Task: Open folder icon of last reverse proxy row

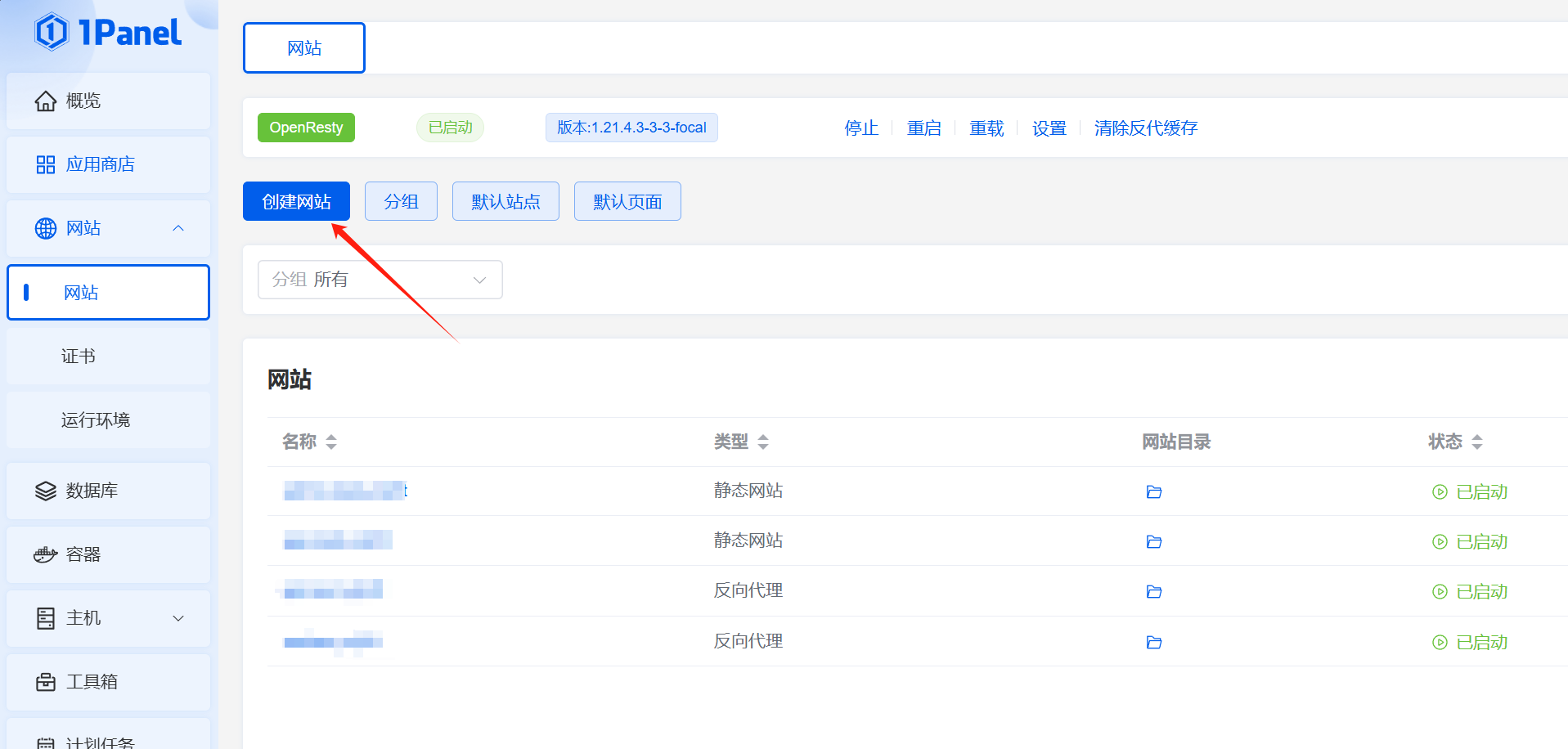Action: point(1154,642)
